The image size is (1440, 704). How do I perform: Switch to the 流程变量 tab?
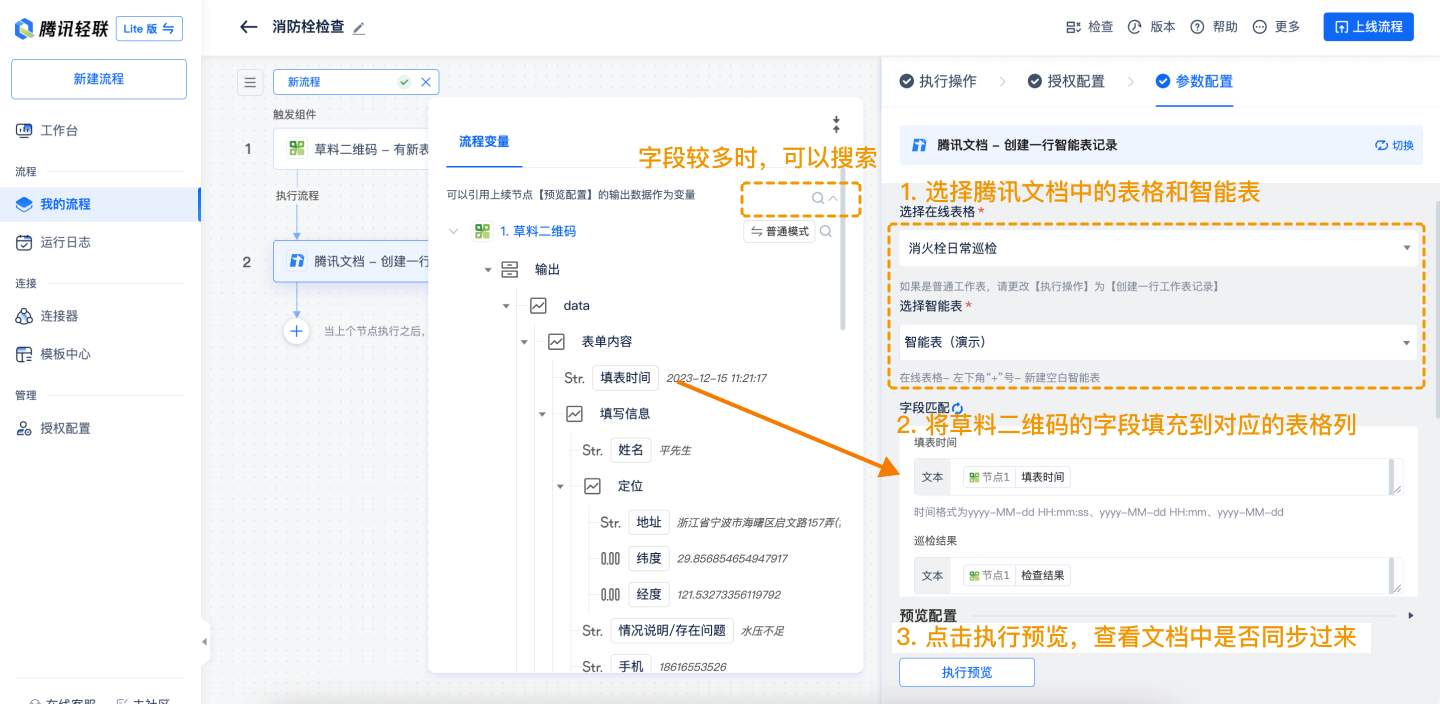click(484, 142)
